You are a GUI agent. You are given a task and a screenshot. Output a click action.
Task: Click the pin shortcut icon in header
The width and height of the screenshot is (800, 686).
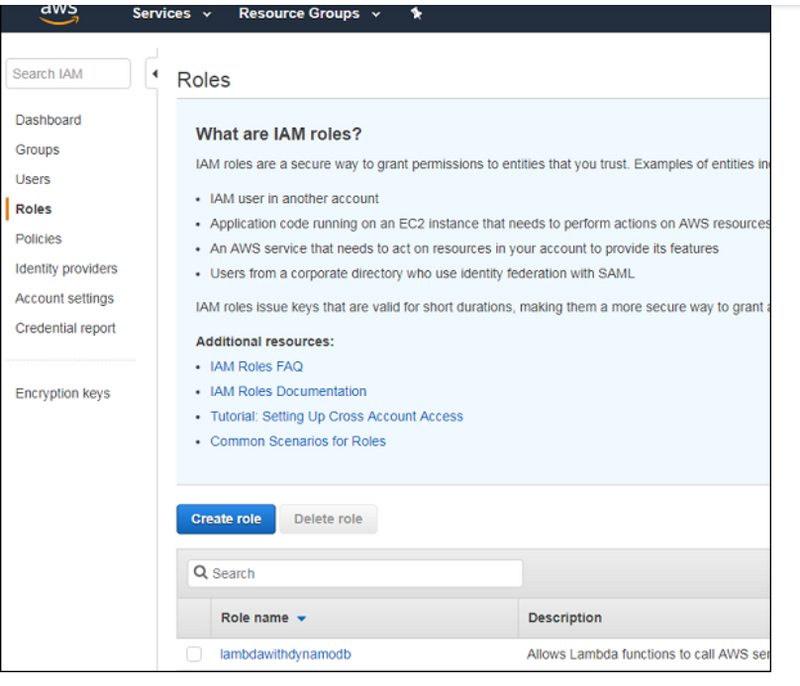(416, 14)
